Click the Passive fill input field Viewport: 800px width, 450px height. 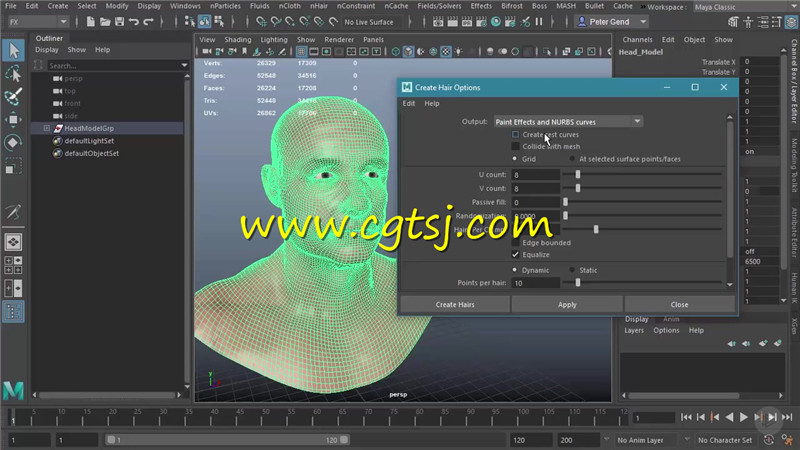coord(535,203)
